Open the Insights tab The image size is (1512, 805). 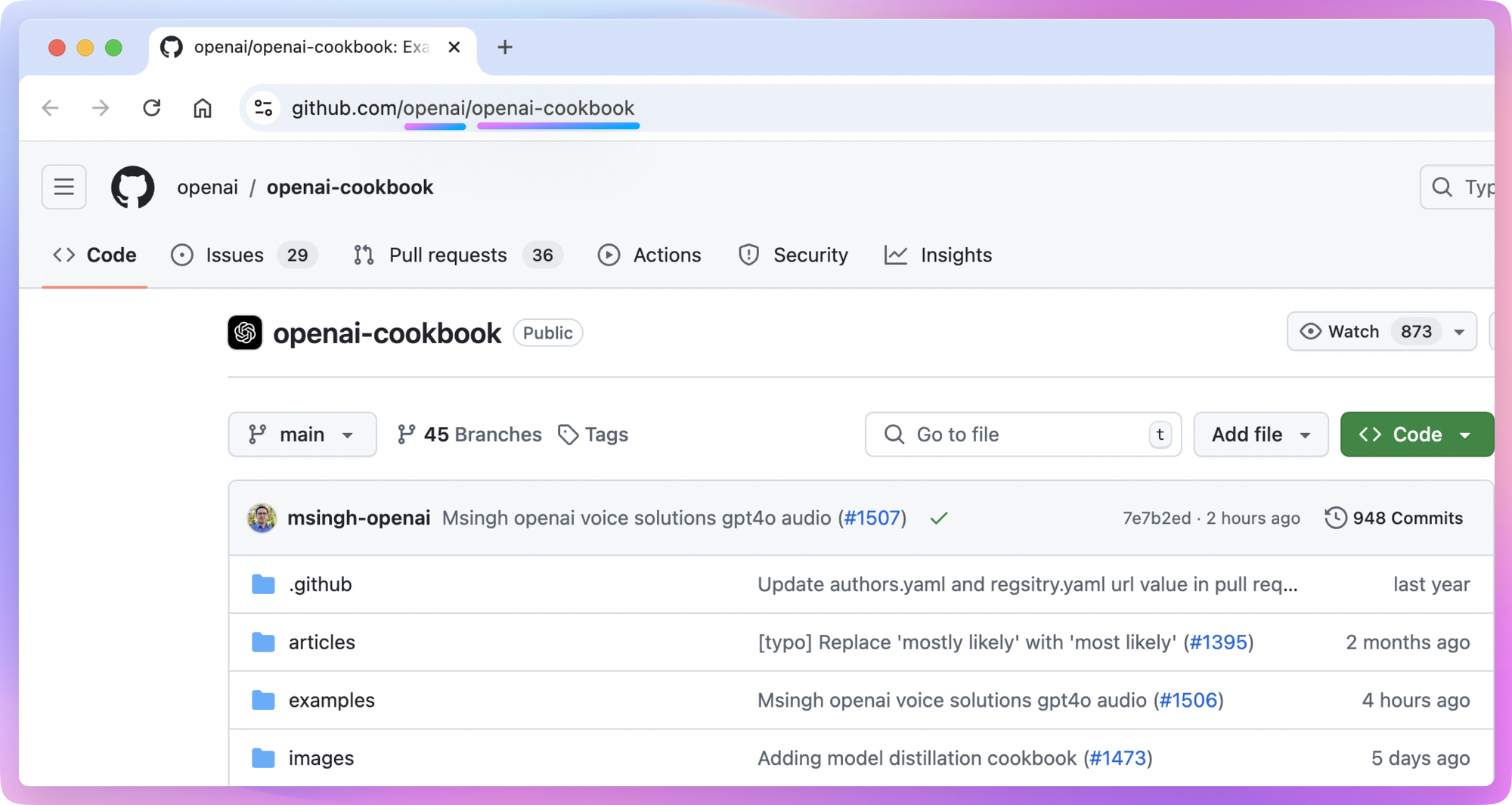click(x=938, y=255)
